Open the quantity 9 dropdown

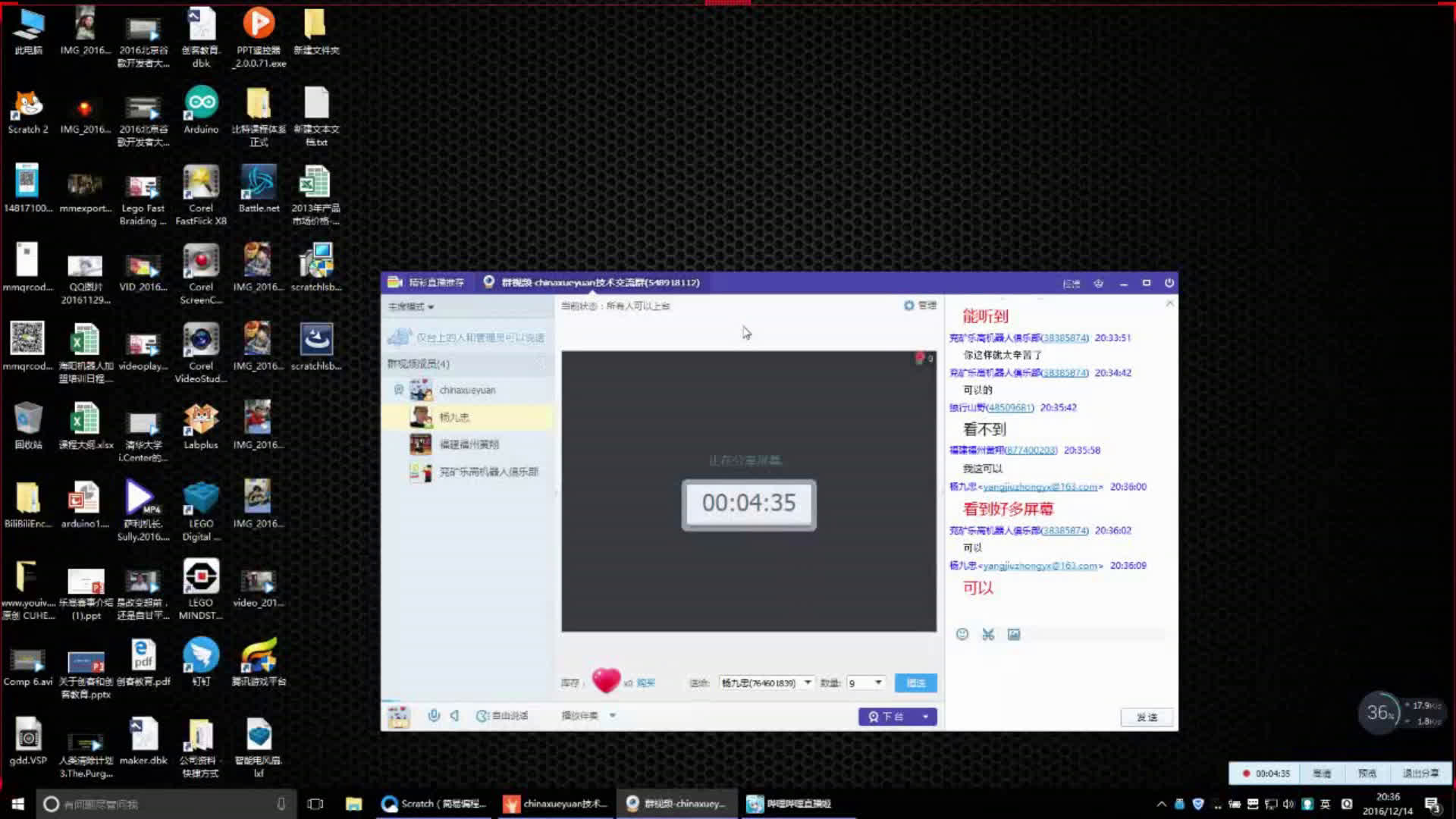(x=877, y=682)
